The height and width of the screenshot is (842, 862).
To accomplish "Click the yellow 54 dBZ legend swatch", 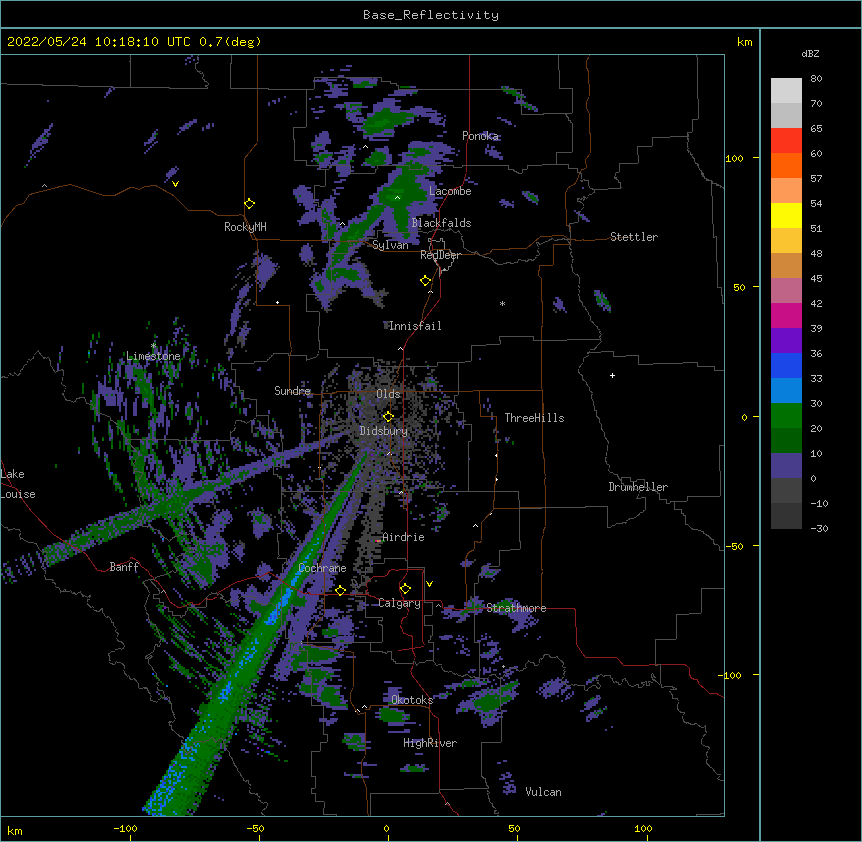I will tap(786, 215).
